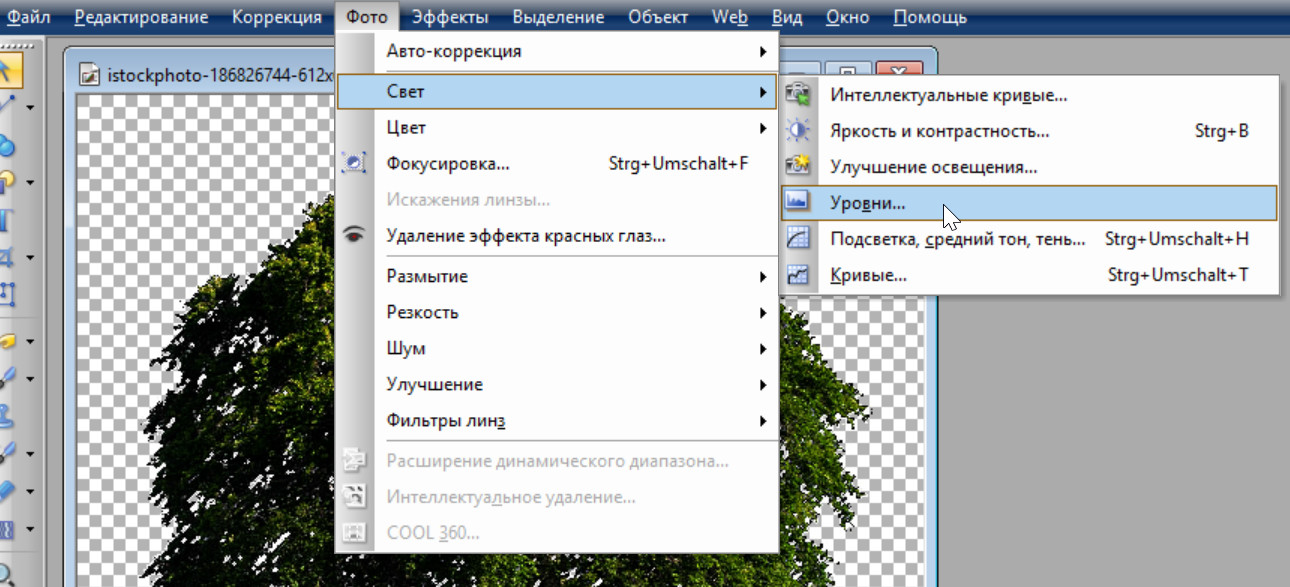Viewport: 1290px width, 587px height.
Task: Choose Искажения линзы menu entry
Action: pyautogui.click(x=557, y=199)
